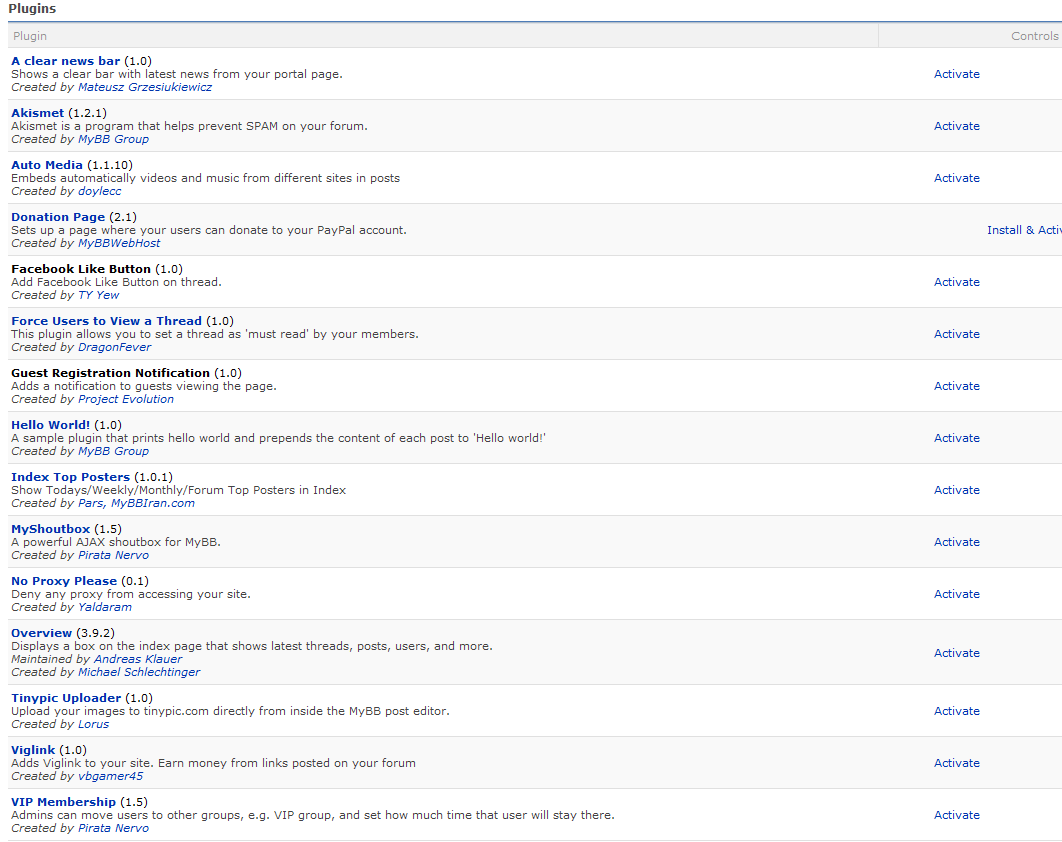Open the No Proxy Please plugin link
This screenshot has width=1062, height=842.
coord(64,581)
